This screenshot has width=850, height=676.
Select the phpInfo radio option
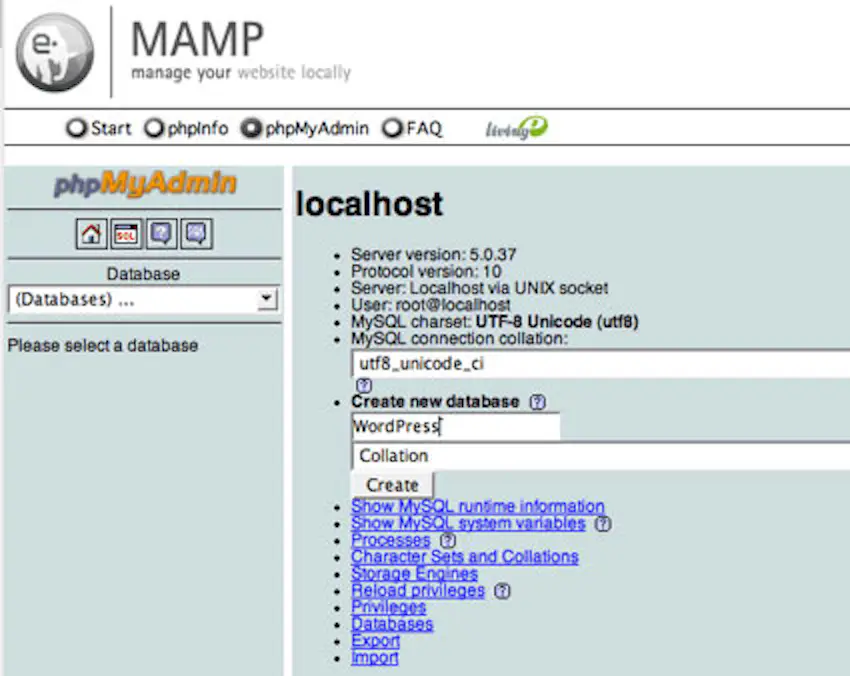coord(154,128)
